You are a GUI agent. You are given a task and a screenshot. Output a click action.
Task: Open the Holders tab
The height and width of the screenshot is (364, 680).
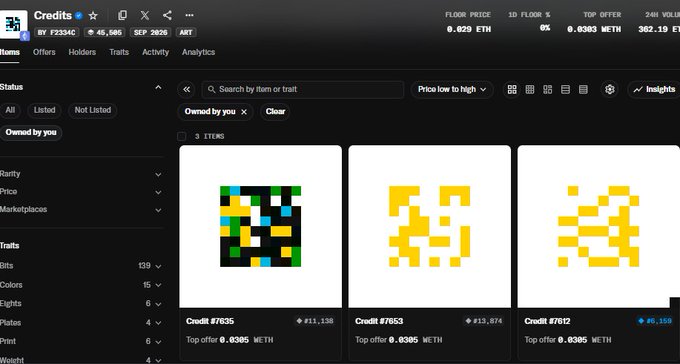pos(82,52)
